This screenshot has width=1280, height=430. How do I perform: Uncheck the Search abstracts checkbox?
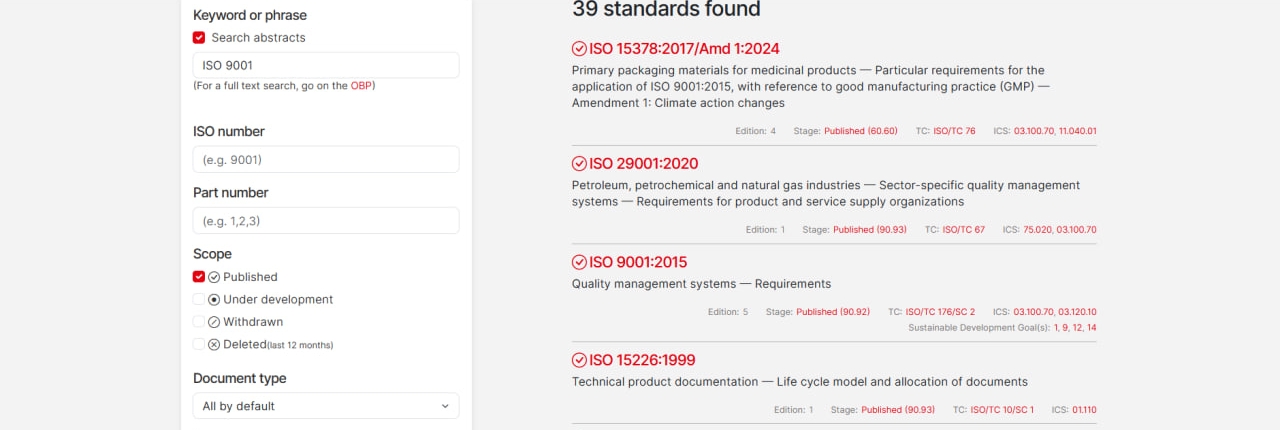[199, 38]
